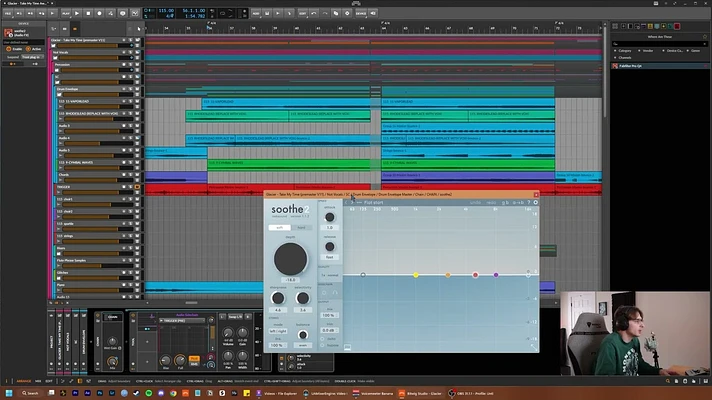The height and width of the screenshot is (400, 712).
Task: Click the transport Stop button
Action: click(x=88, y=14)
